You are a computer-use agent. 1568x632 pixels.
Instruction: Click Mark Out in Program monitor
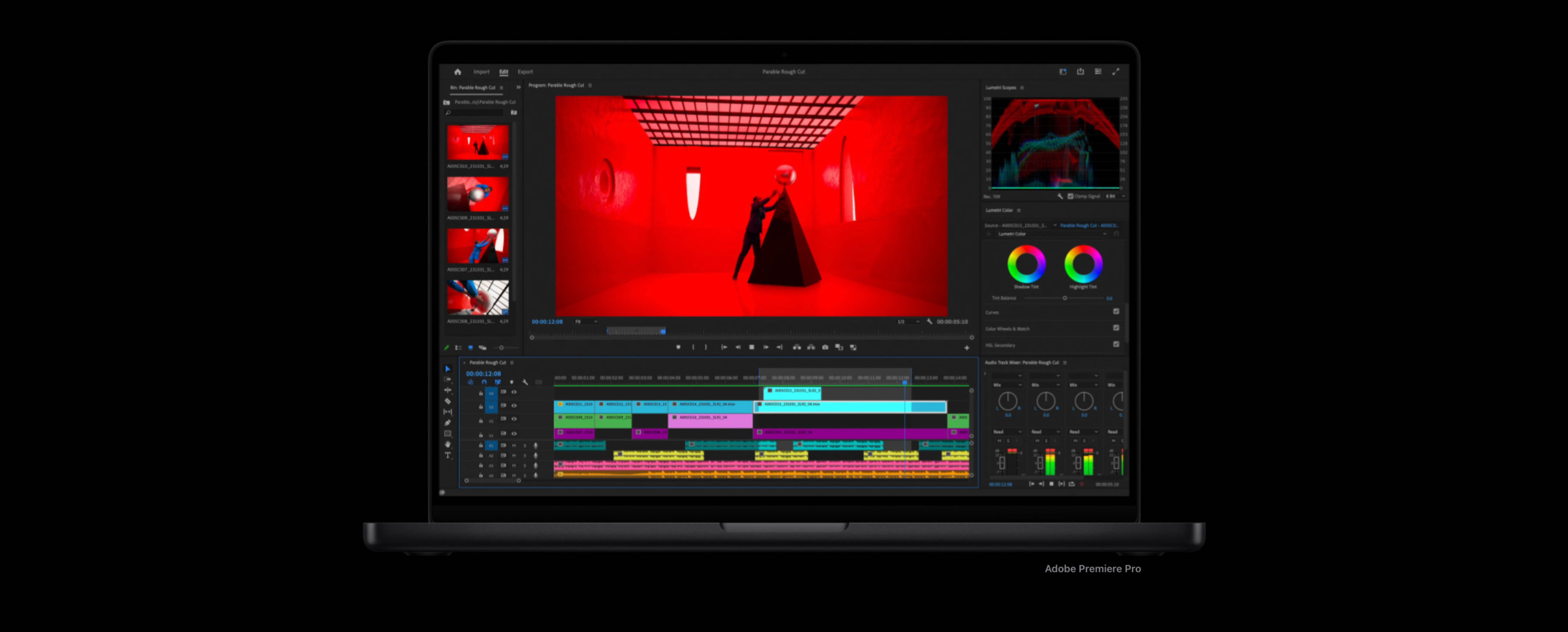pyautogui.click(x=706, y=347)
